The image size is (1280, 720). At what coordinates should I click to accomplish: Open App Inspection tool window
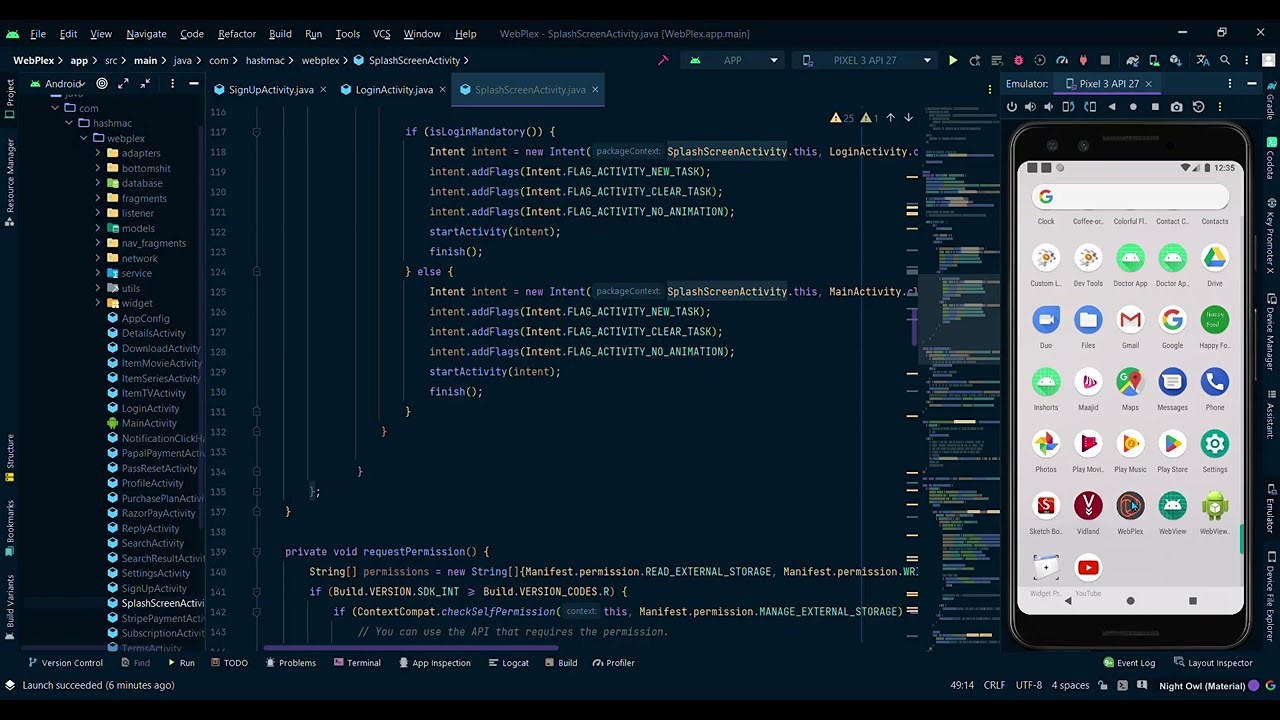(x=434, y=663)
